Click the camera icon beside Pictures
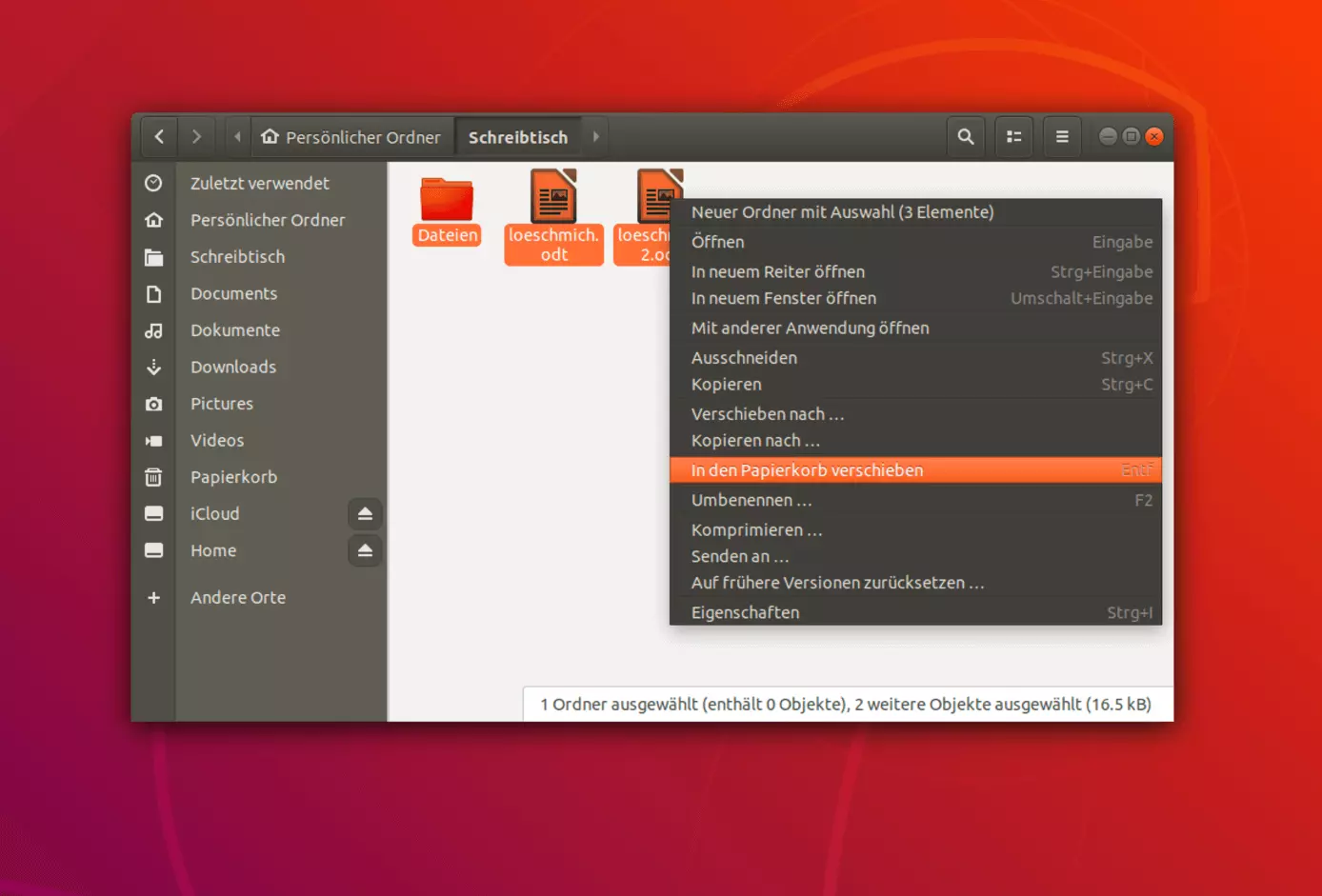The height and width of the screenshot is (896, 1322). (153, 404)
